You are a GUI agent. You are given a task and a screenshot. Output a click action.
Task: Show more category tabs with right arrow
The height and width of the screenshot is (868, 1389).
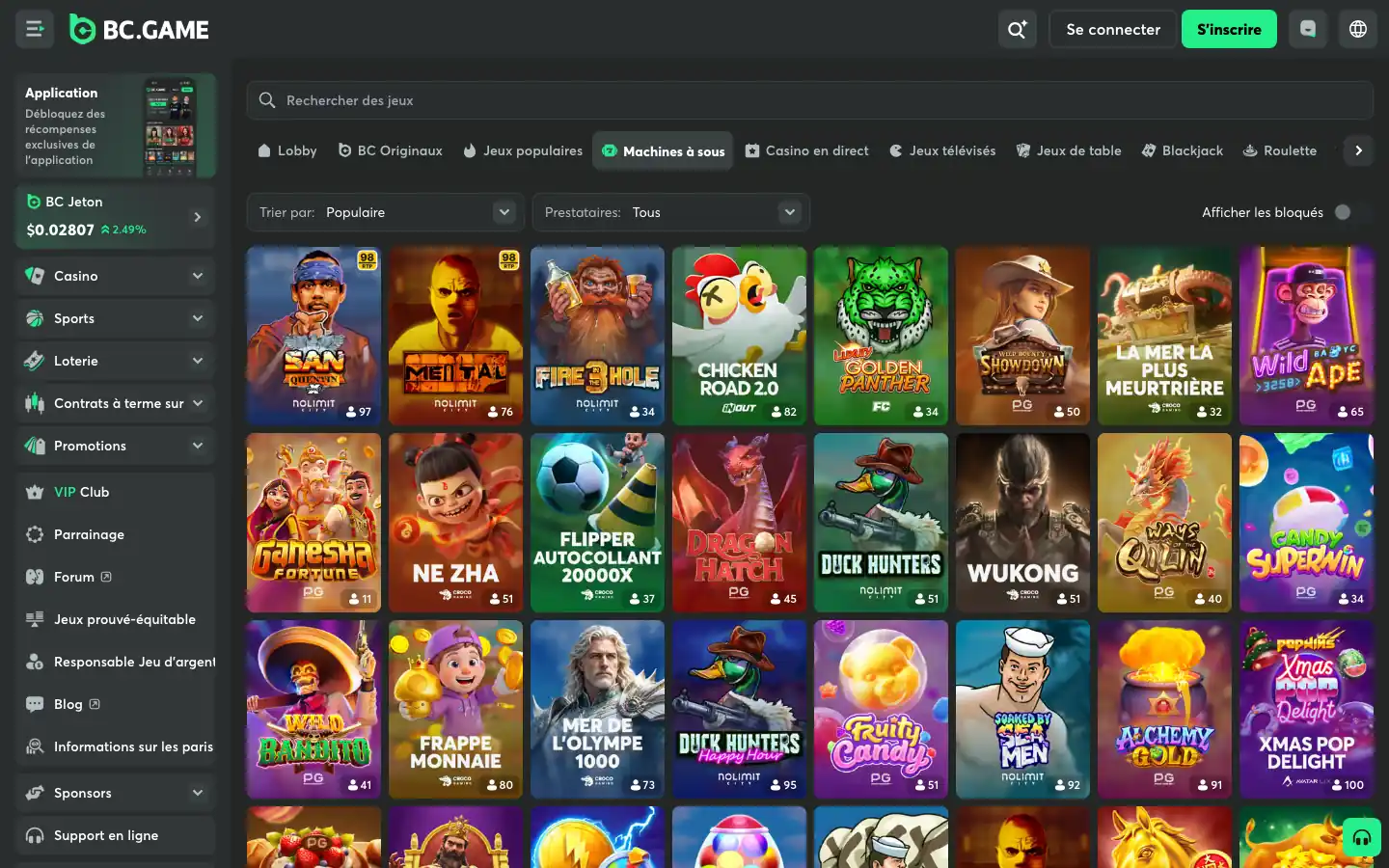(x=1358, y=150)
